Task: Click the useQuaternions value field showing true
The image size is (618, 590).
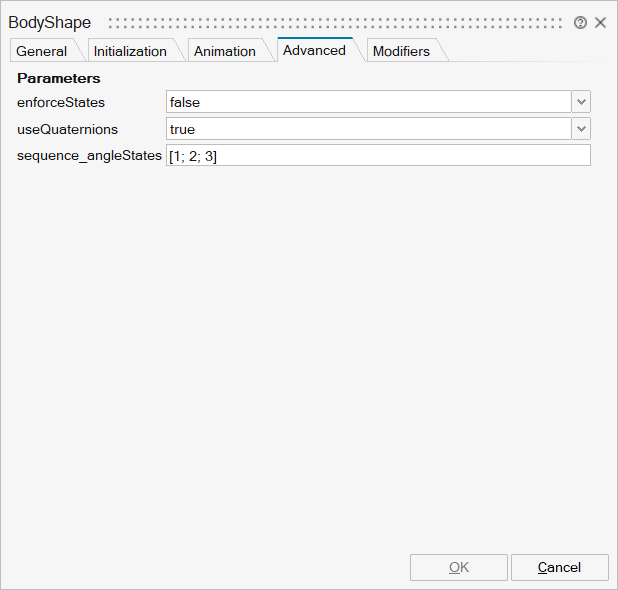Action: point(368,129)
